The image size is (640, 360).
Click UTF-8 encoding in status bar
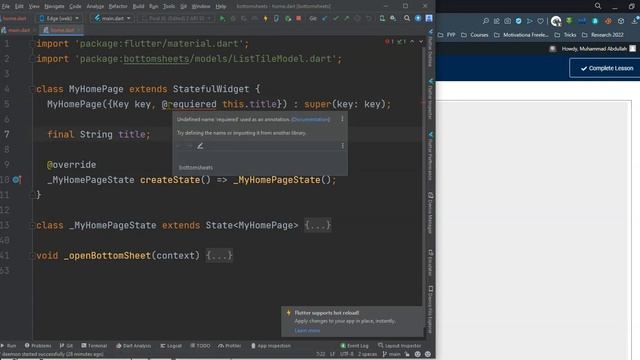(347, 354)
